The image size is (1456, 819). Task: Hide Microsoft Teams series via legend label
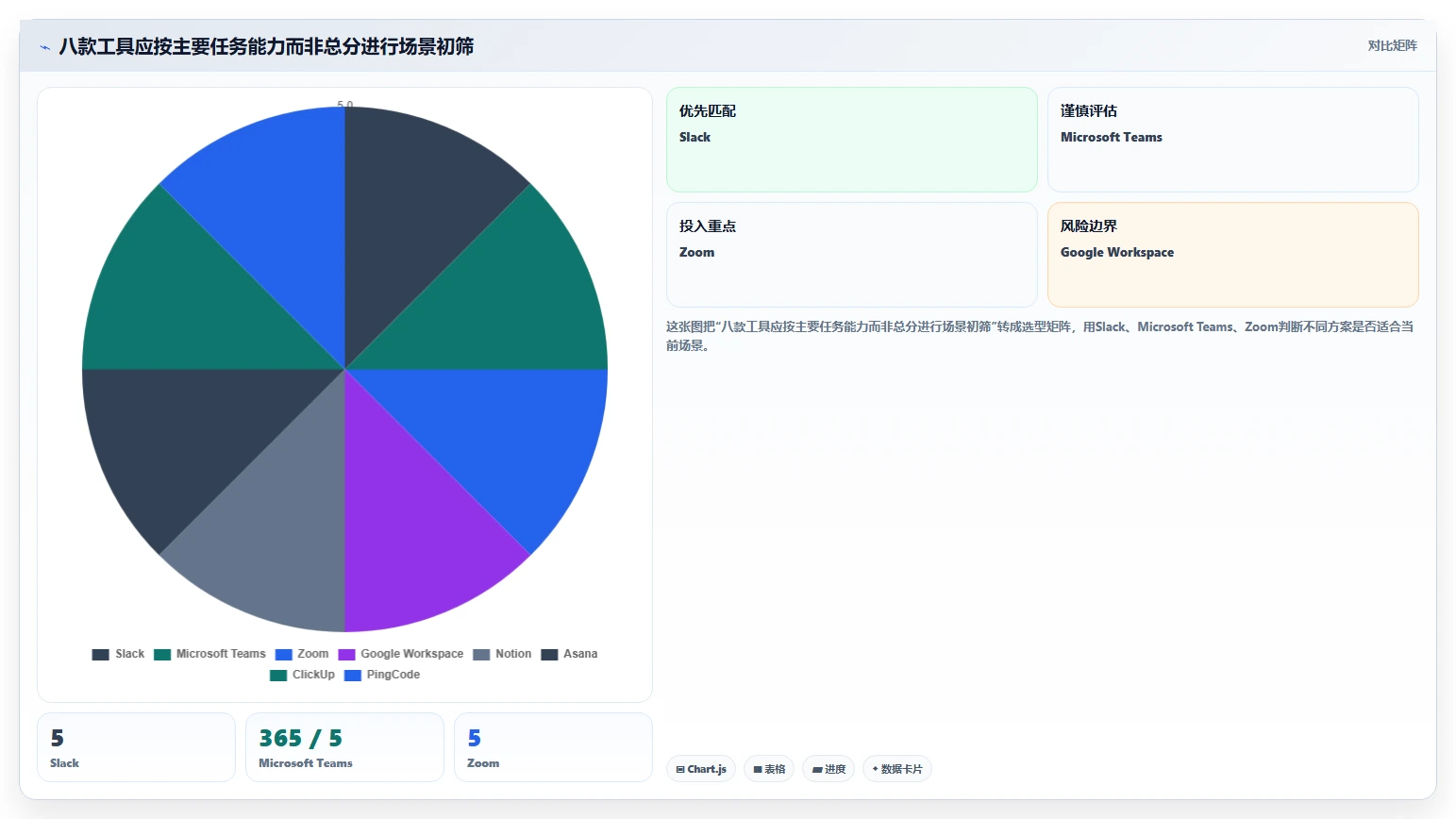click(221, 654)
